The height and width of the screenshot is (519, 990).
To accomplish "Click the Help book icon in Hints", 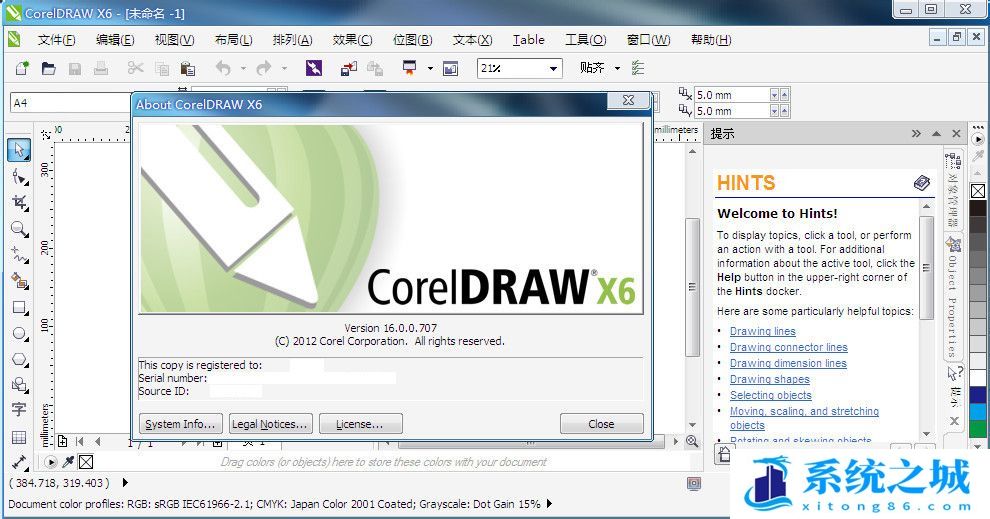I will 921,183.
